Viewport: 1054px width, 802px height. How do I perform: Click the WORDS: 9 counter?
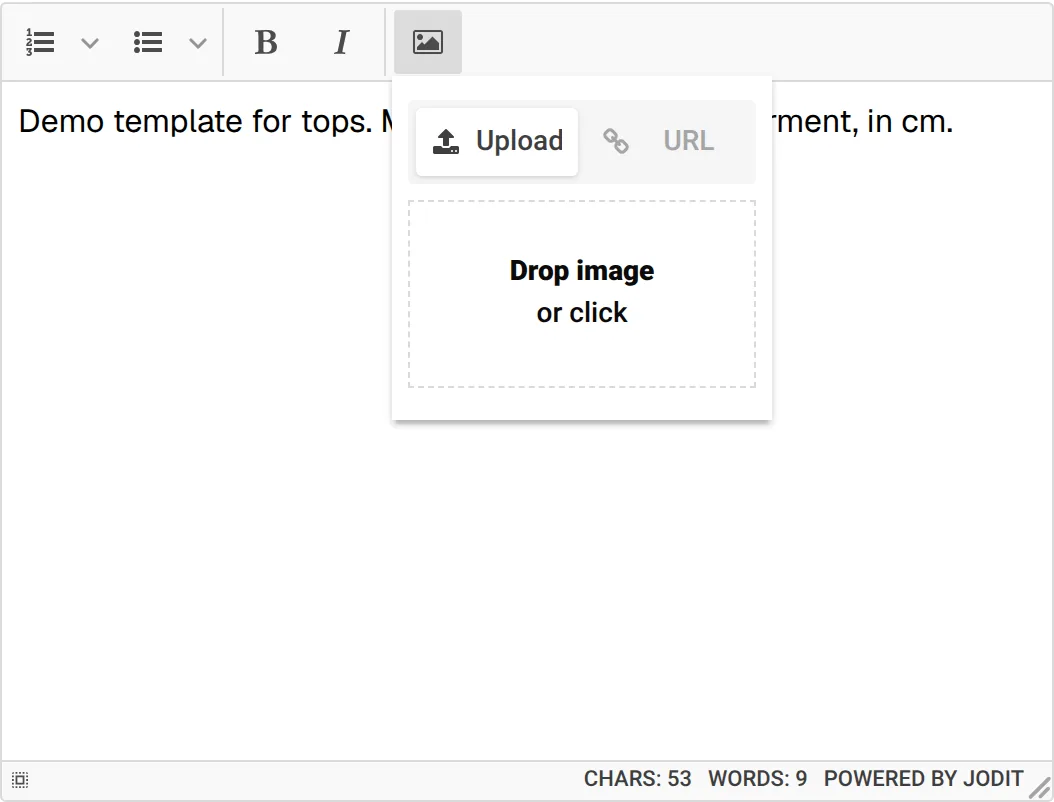pos(758,778)
